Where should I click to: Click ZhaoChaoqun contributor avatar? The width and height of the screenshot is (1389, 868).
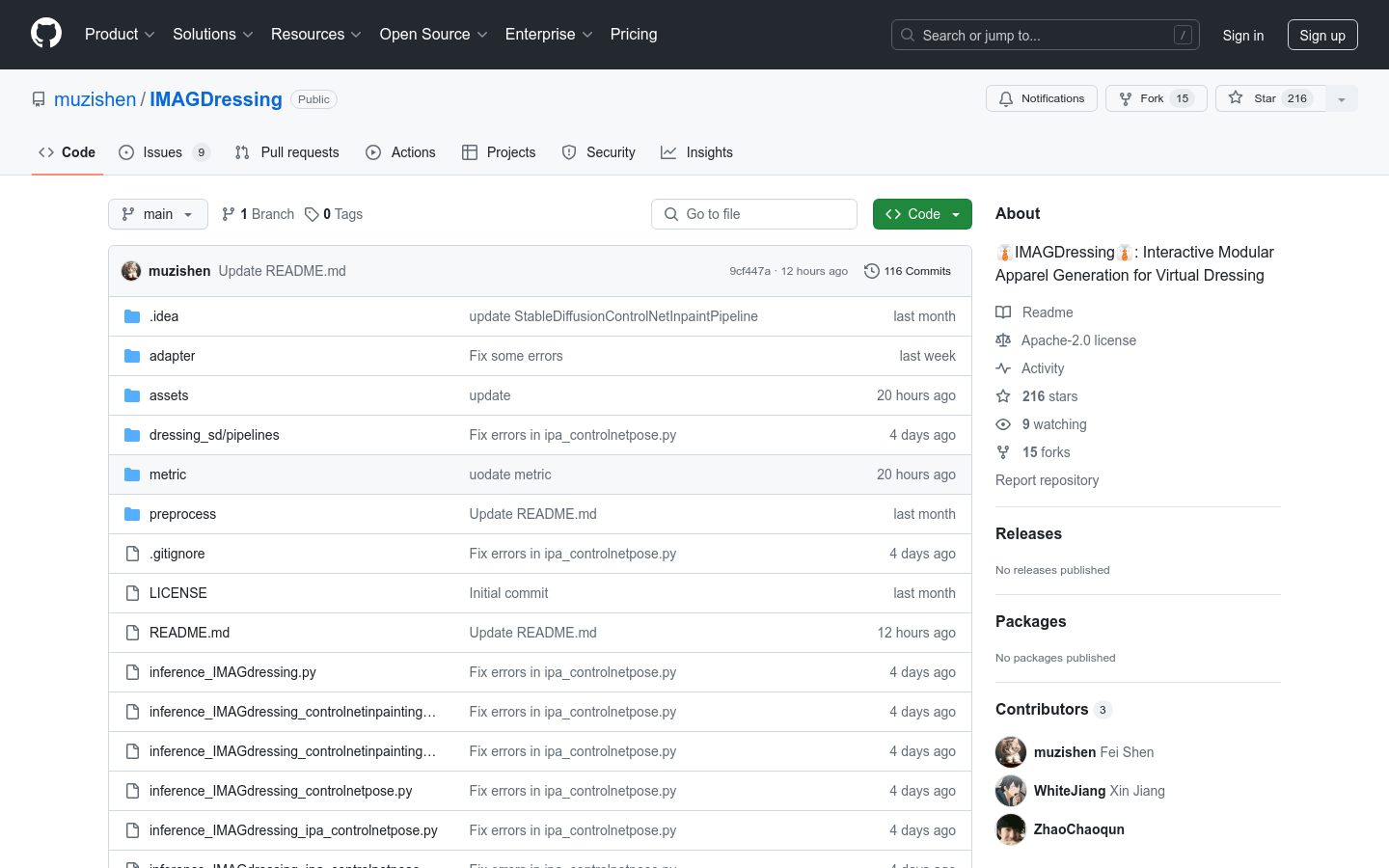1011,829
